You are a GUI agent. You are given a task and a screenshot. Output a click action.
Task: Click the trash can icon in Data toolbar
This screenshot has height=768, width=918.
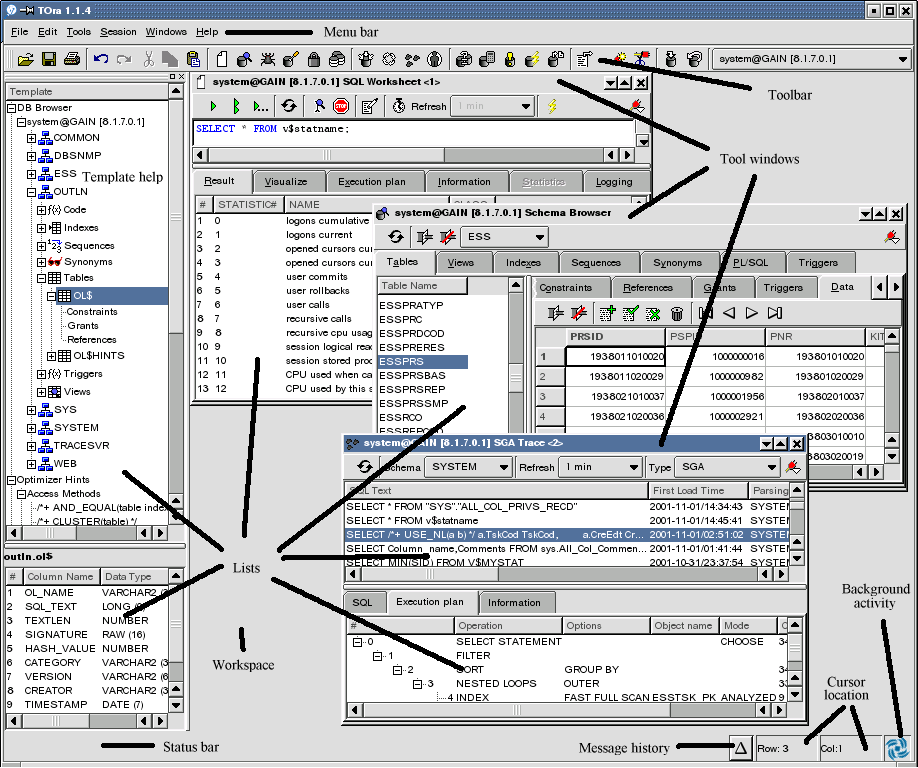[x=677, y=314]
